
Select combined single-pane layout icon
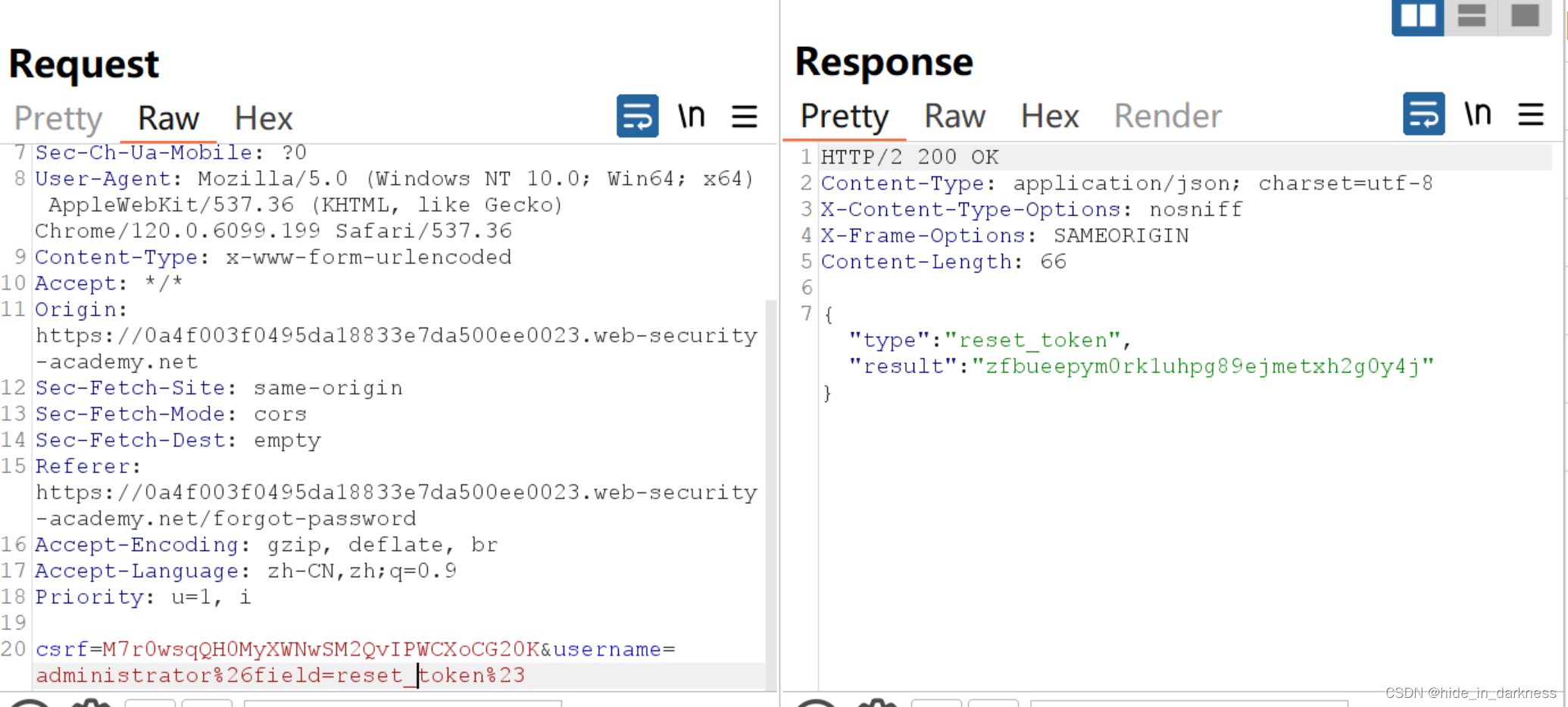1525,16
